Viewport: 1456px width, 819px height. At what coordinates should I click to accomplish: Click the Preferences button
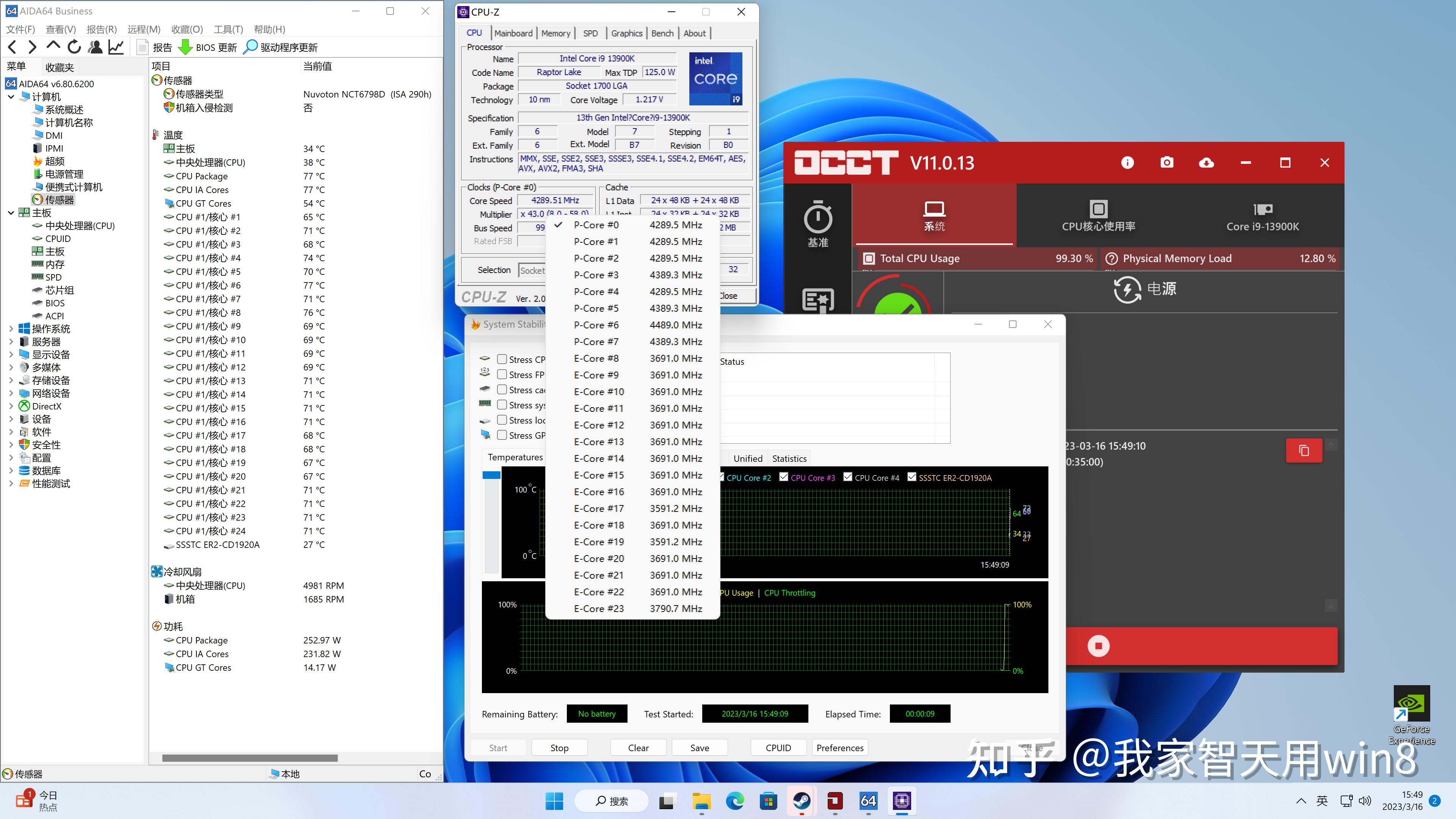[x=839, y=747]
